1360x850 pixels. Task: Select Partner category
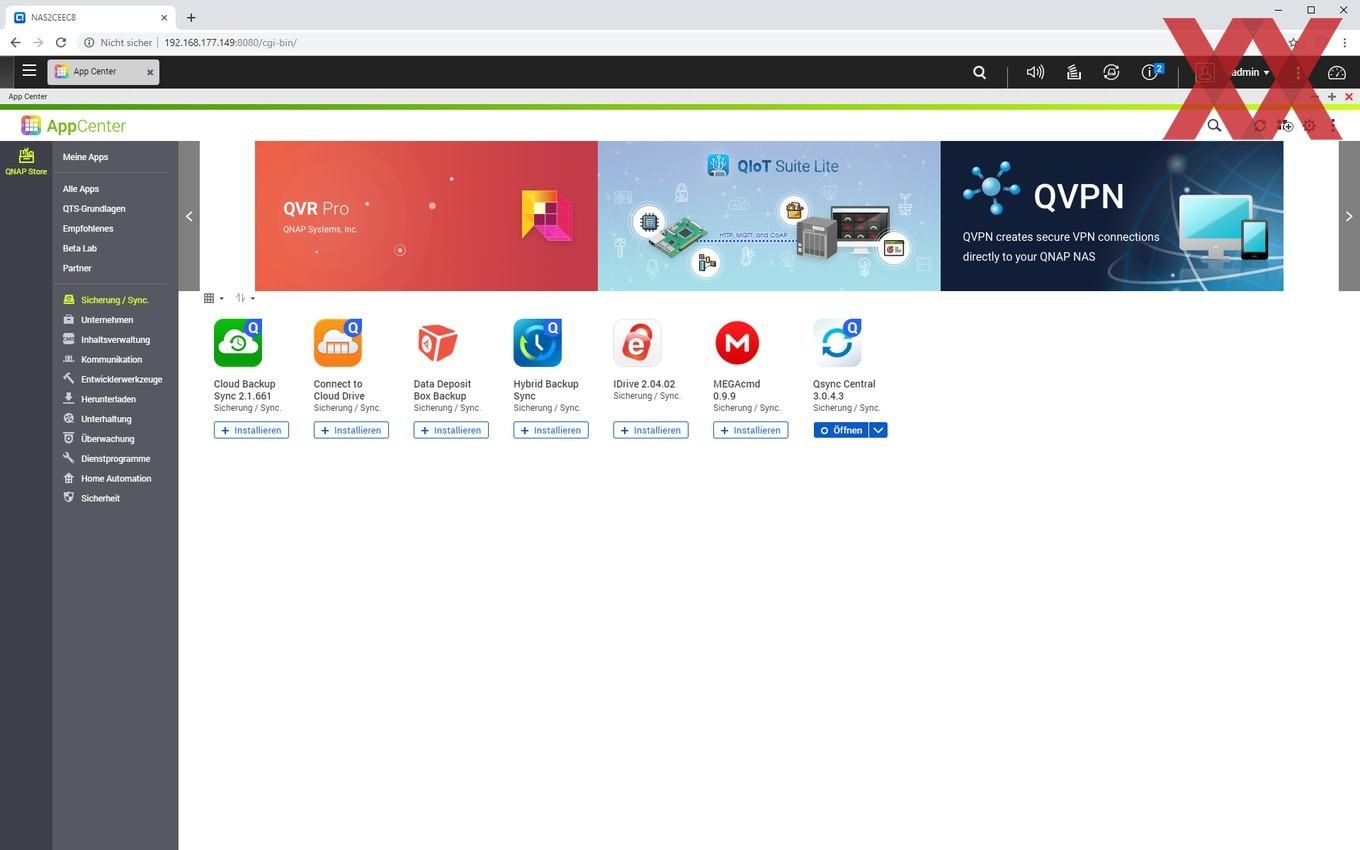point(77,268)
